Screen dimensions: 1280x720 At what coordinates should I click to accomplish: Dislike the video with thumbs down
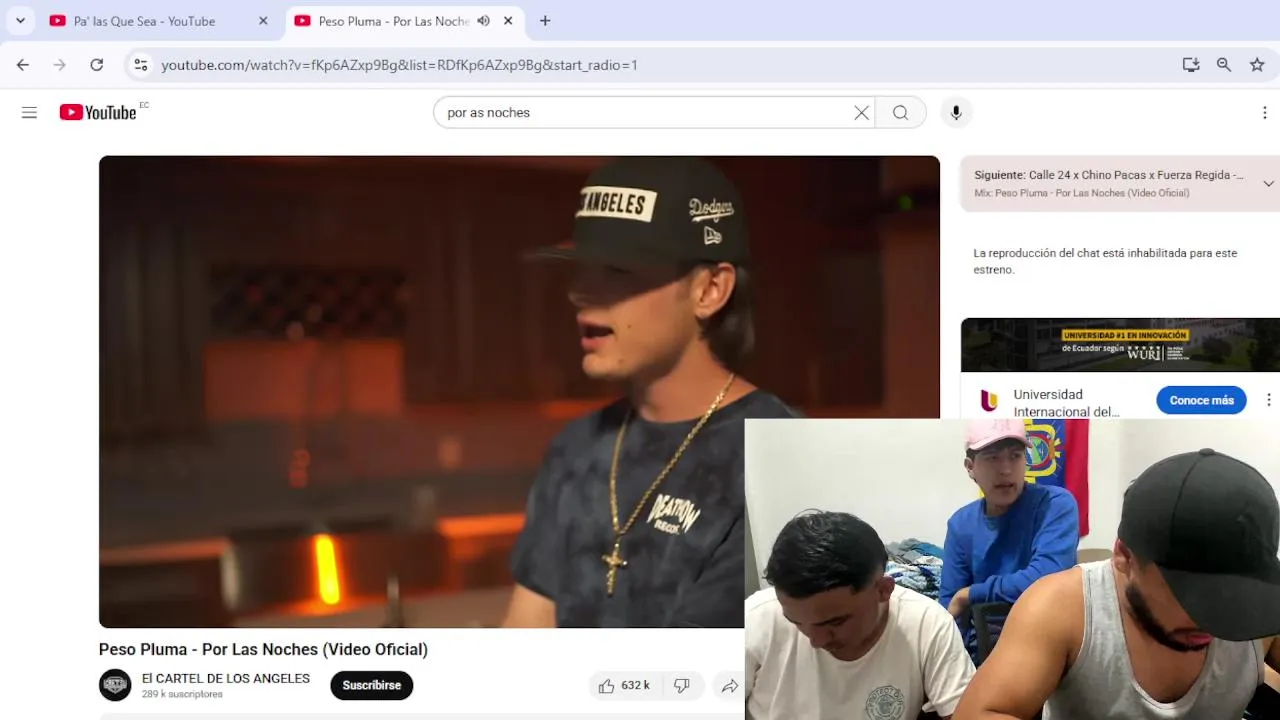[682, 686]
